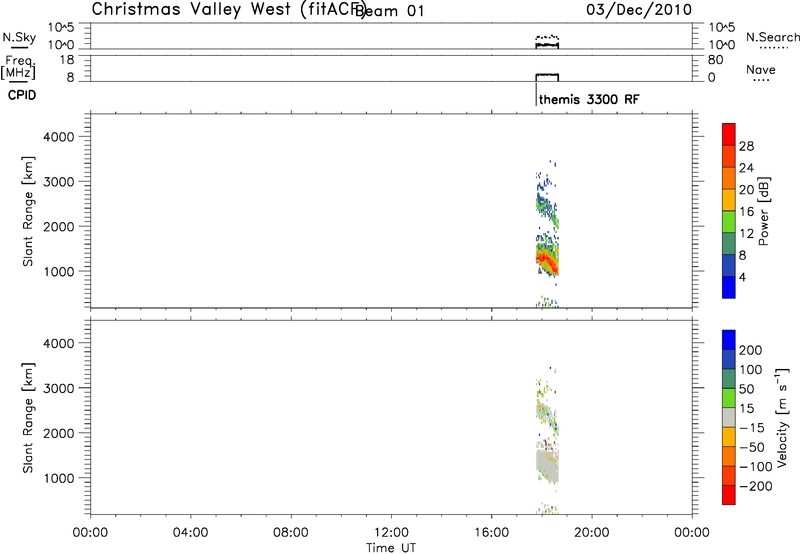This screenshot has height=554, width=800.
Task: Click the 'Freq. [MHz]' legend label
Action: (19, 68)
